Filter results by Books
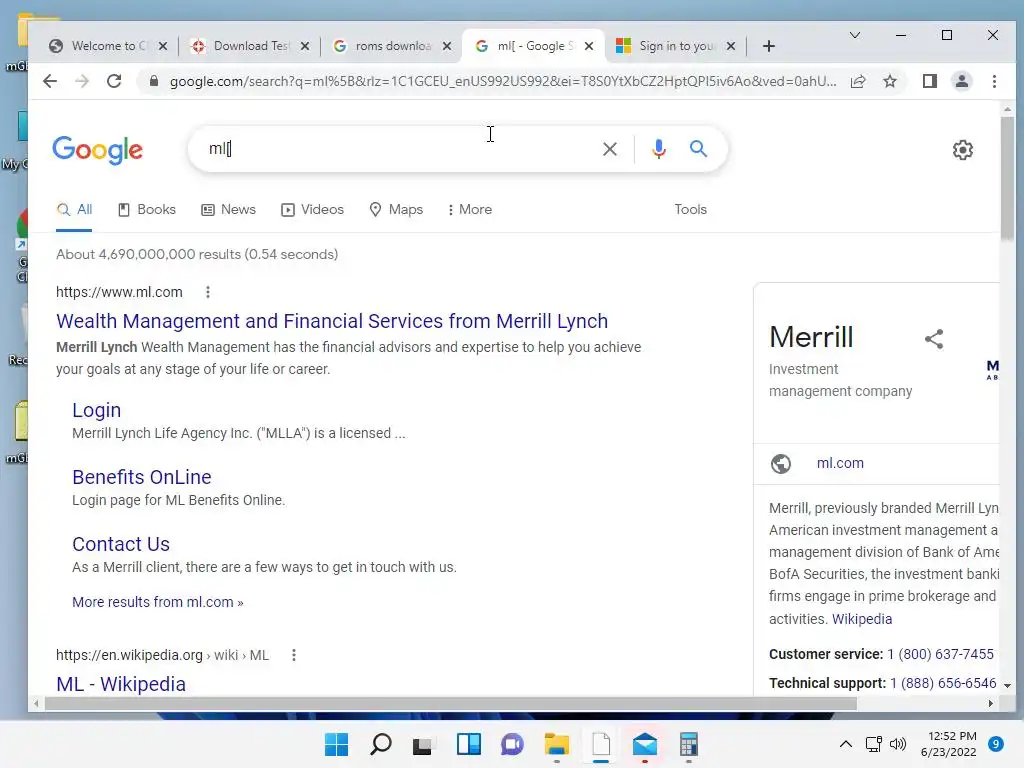Screen dimensions: 1024x768 coord(146,210)
